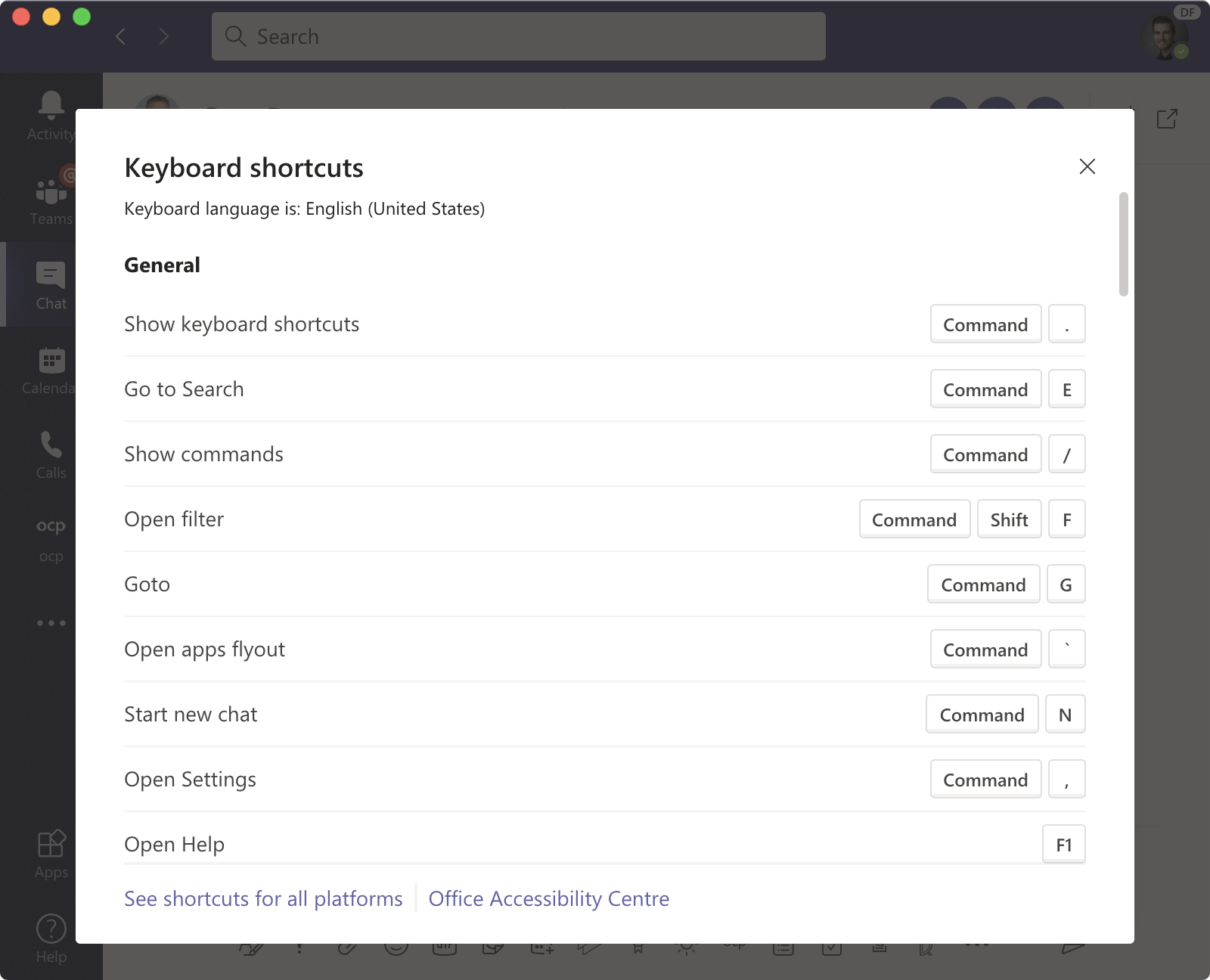The height and width of the screenshot is (980, 1210).
Task: Close the Keyboard shortcuts dialog
Action: [1087, 166]
